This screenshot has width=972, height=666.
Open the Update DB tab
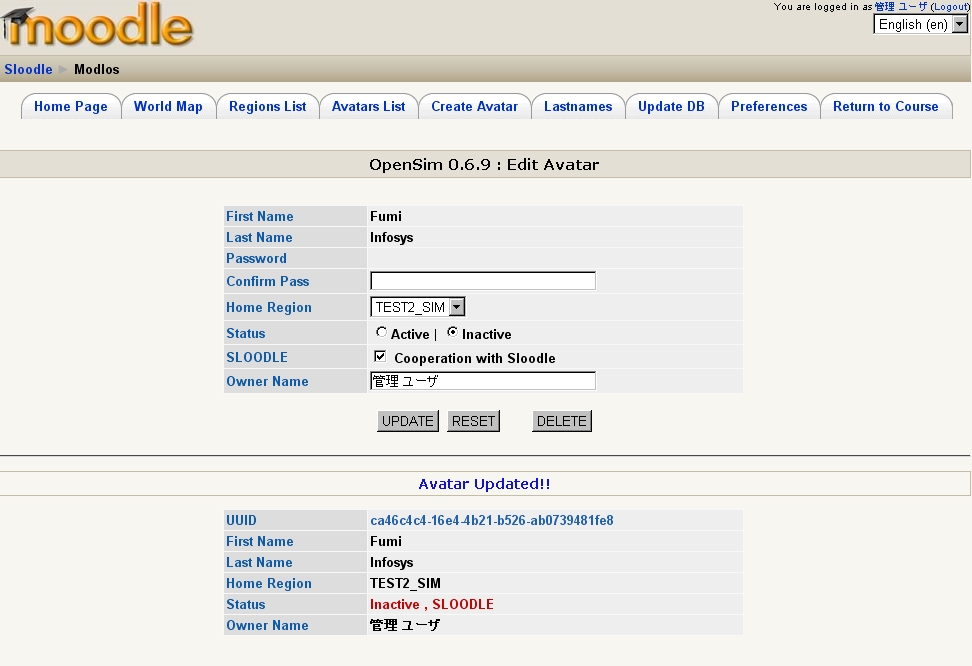(671, 107)
